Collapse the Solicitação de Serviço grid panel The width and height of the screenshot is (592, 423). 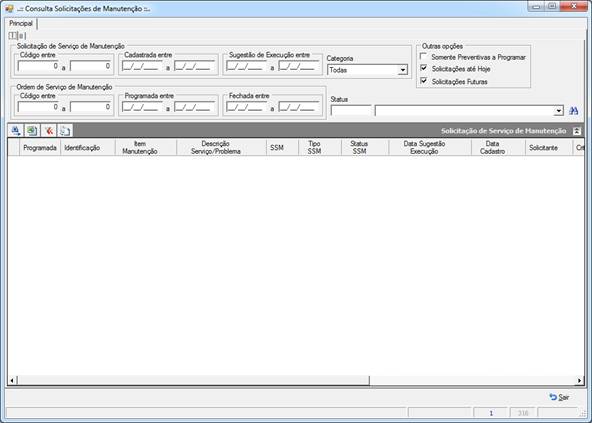(577, 131)
